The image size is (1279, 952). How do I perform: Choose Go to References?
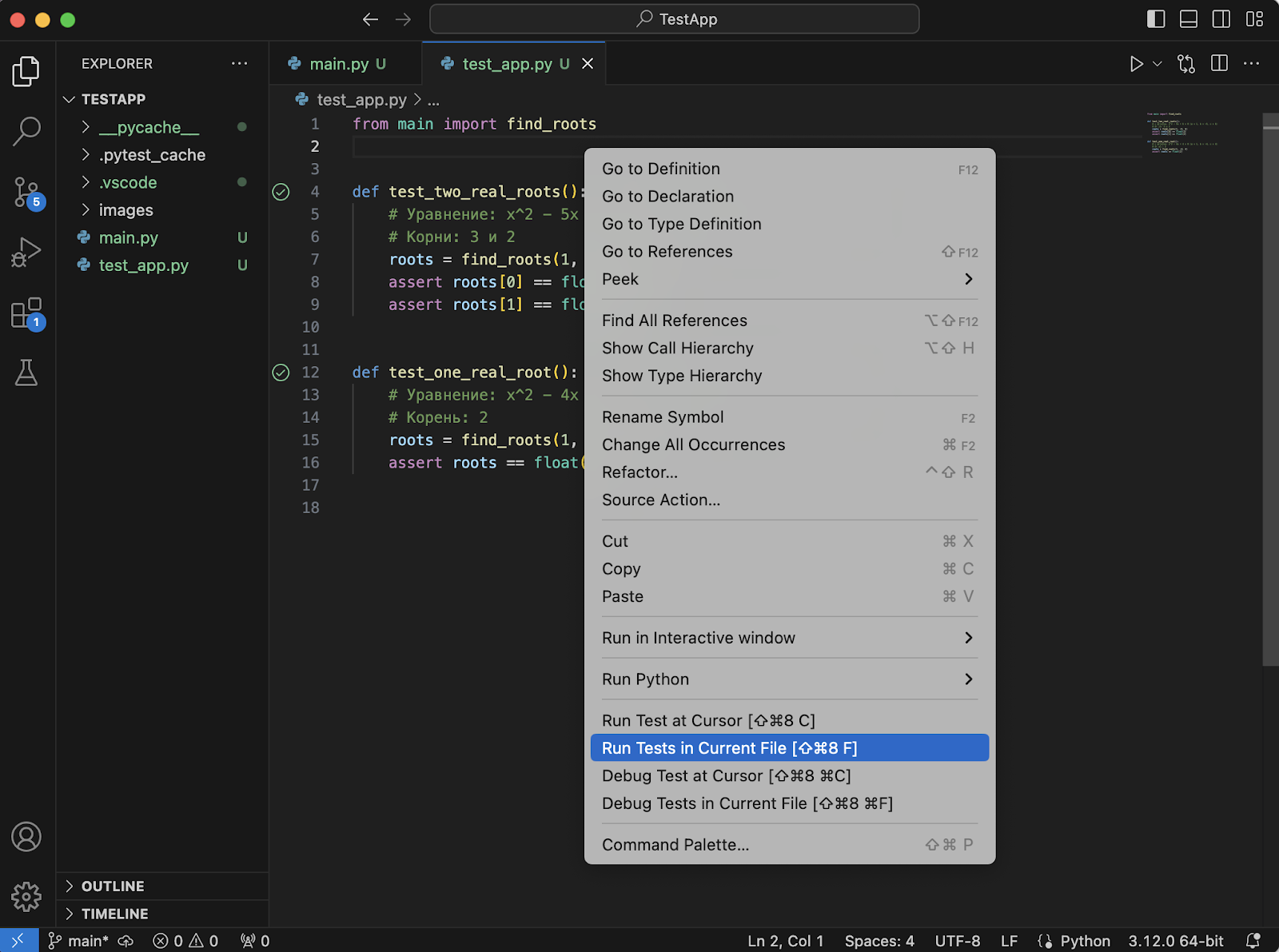[x=790, y=252]
